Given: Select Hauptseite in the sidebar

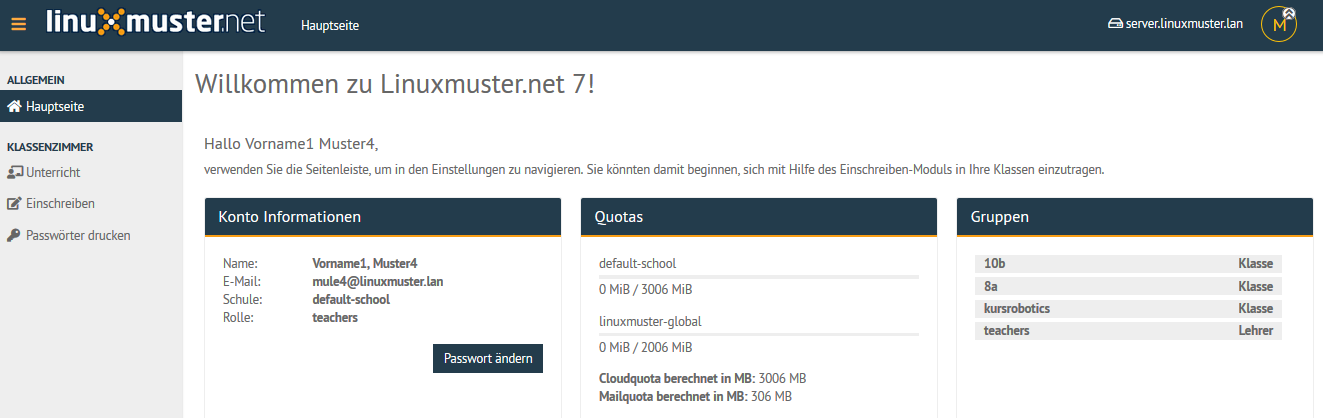Looking at the screenshot, I should tap(91, 106).
